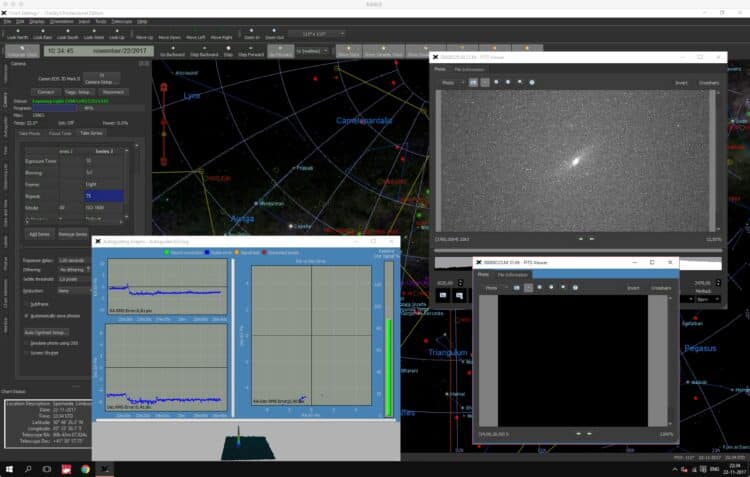The width and height of the screenshot is (750, 477).
Task: Click the Step Forward time icon
Action: 251,51
